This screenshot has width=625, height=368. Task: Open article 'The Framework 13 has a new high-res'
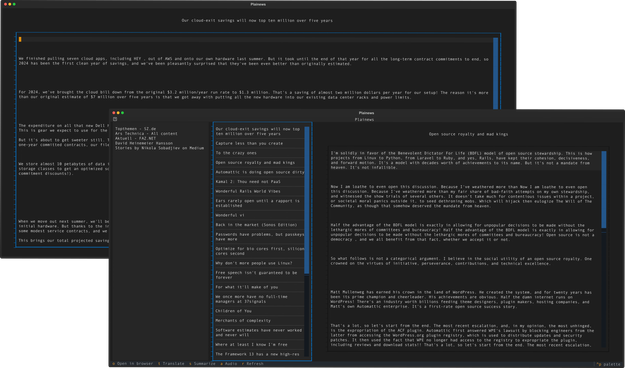click(259, 354)
